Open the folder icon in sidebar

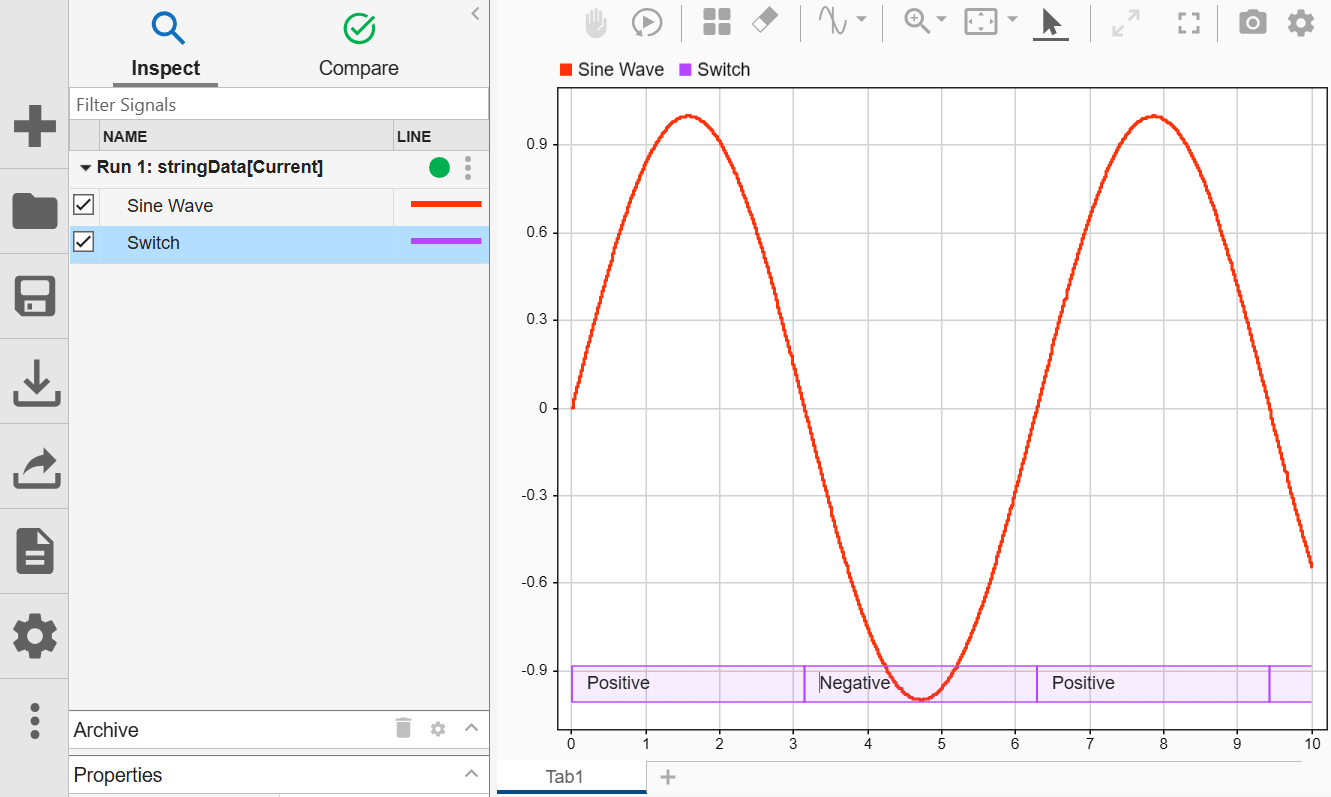point(35,211)
